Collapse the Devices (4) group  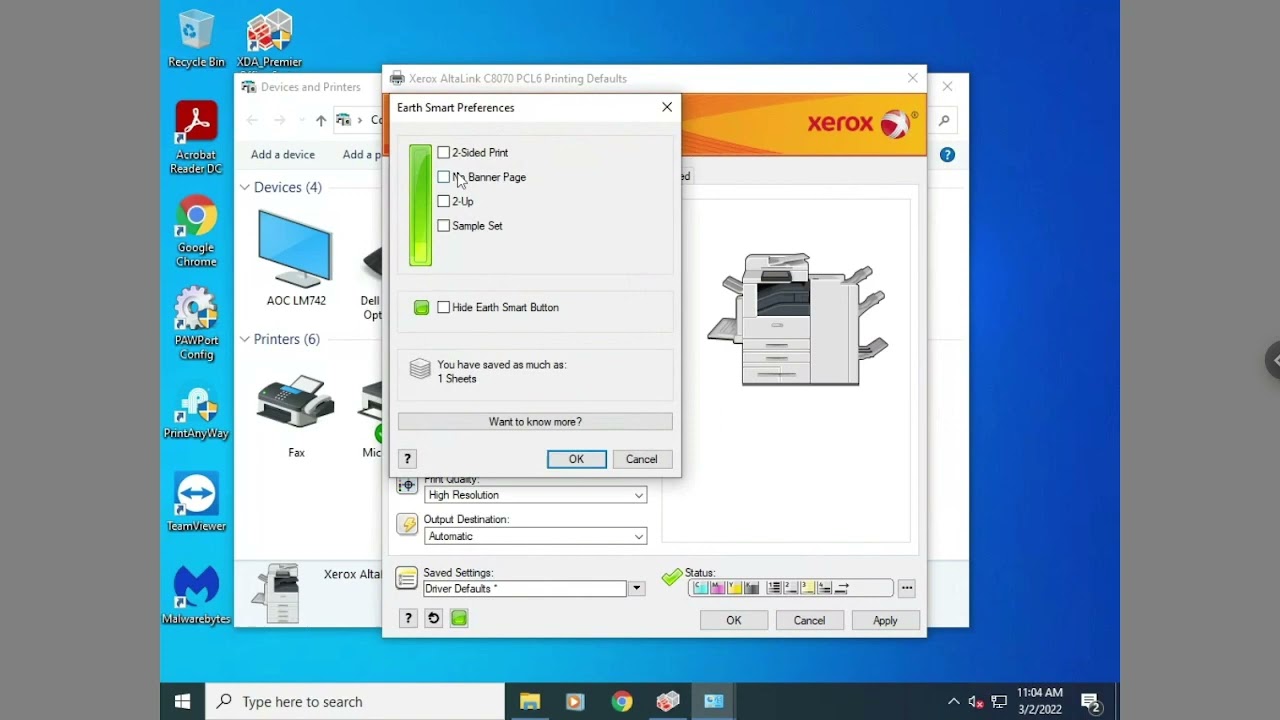245,188
